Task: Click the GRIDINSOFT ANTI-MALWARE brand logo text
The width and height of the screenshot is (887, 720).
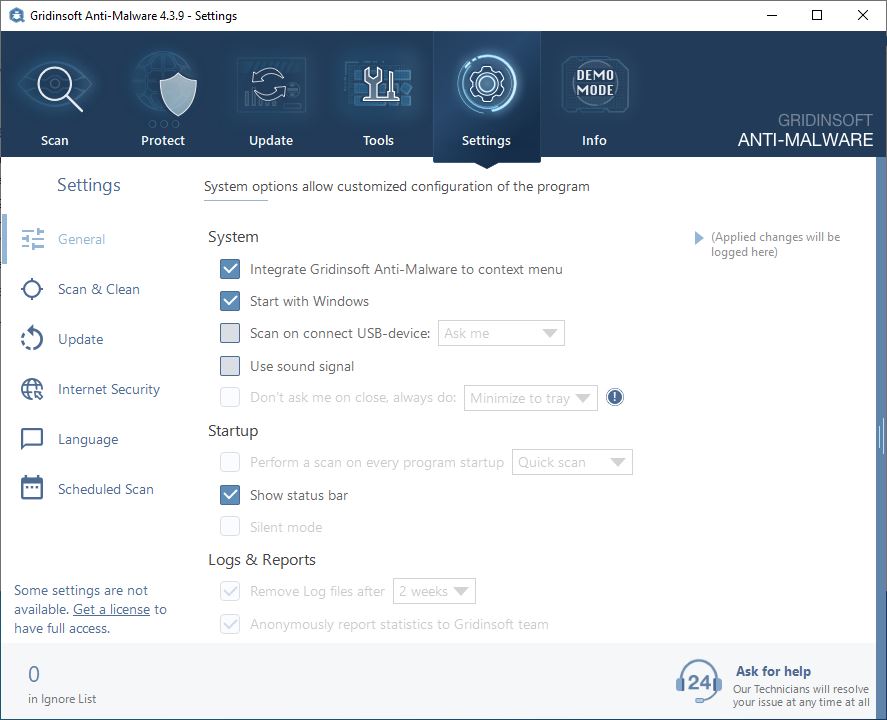Action: point(805,131)
